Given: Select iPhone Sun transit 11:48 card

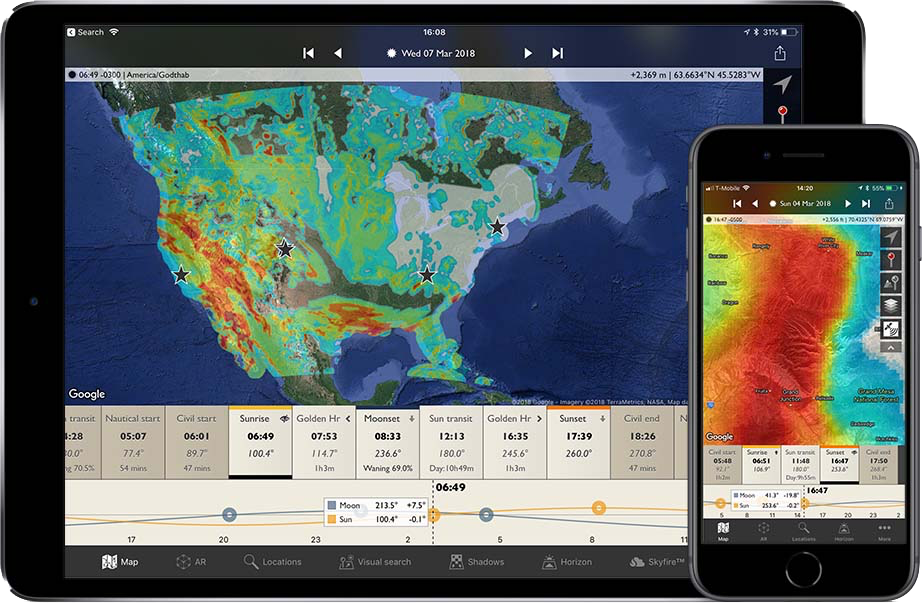Looking at the screenshot, I should pyautogui.click(x=800, y=465).
